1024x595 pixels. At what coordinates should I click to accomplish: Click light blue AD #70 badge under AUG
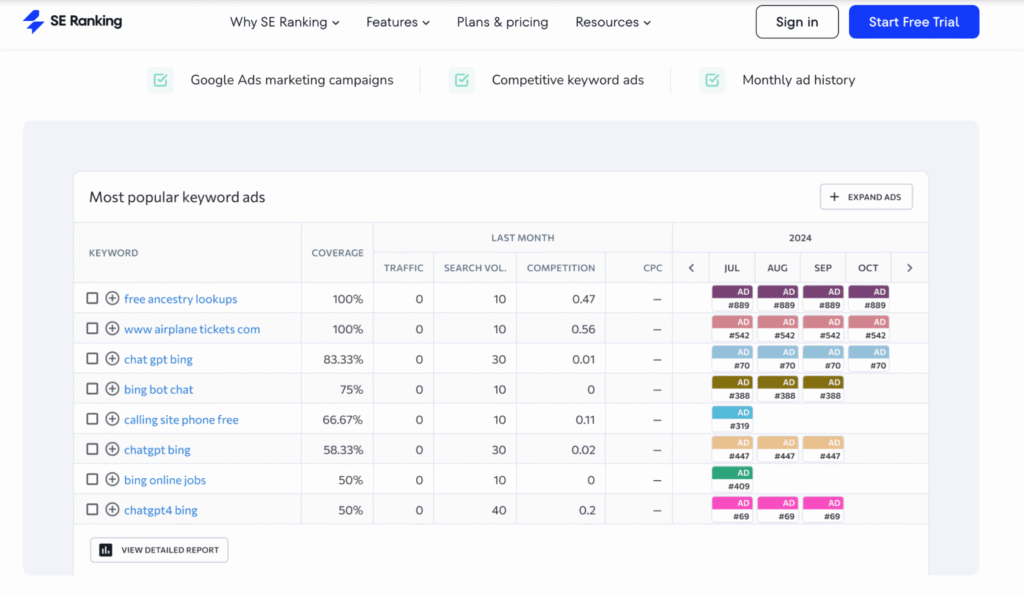[x=778, y=359]
